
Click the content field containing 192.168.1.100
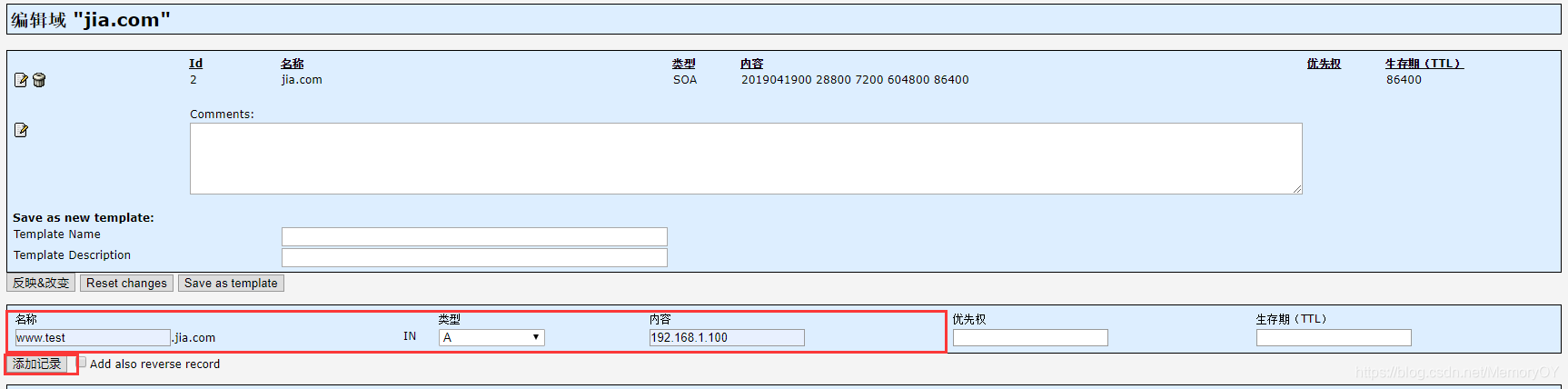click(727, 338)
